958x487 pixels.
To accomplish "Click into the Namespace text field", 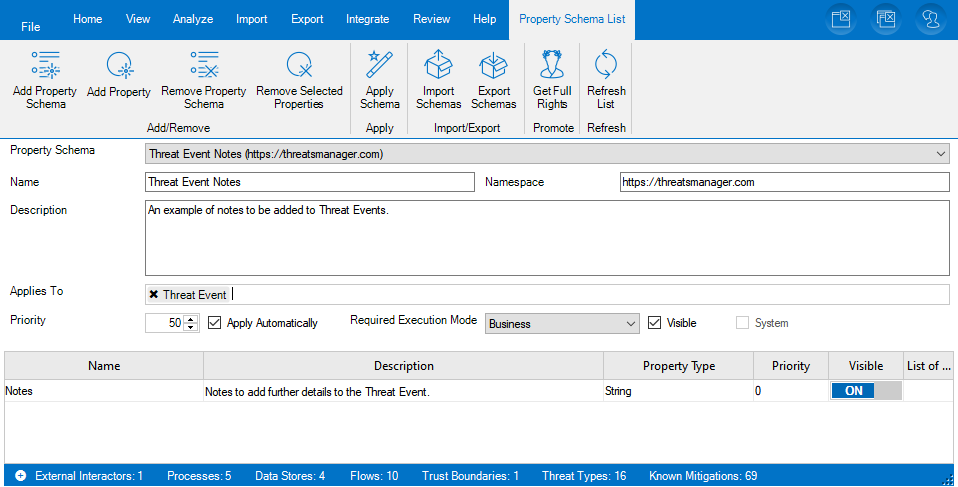I will tap(783, 182).
